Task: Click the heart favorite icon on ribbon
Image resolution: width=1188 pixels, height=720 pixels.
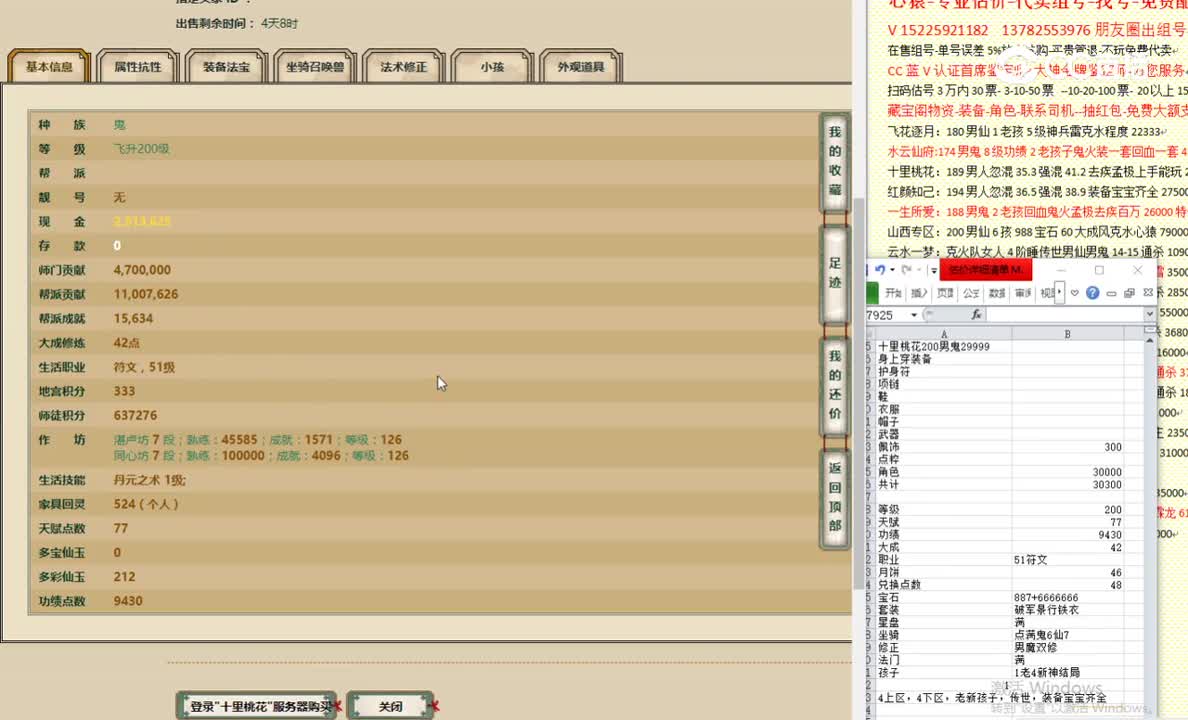Action: (x=1073, y=293)
